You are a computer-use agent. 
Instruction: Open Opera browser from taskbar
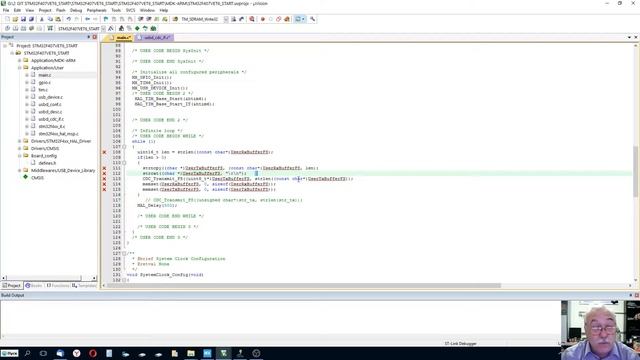93,353
